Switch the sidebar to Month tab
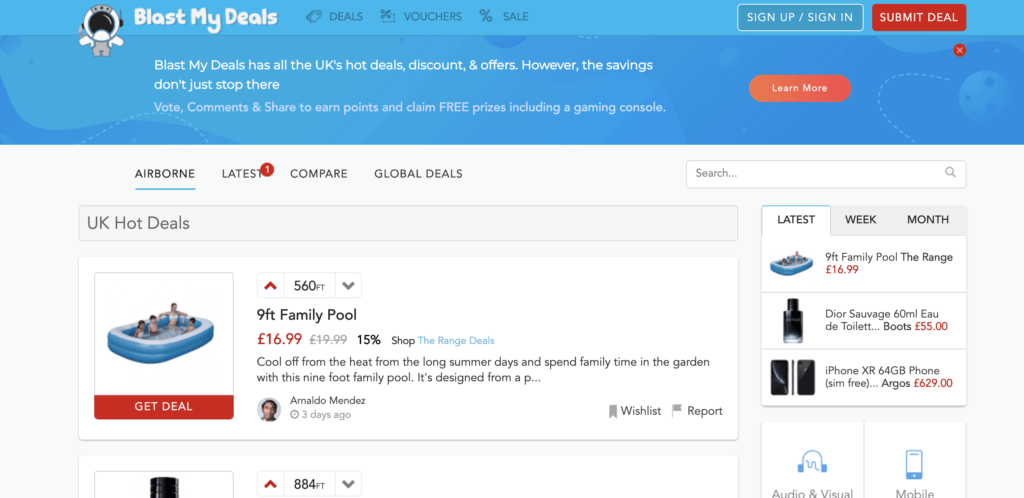This screenshot has width=1024, height=498. pos(928,220)
